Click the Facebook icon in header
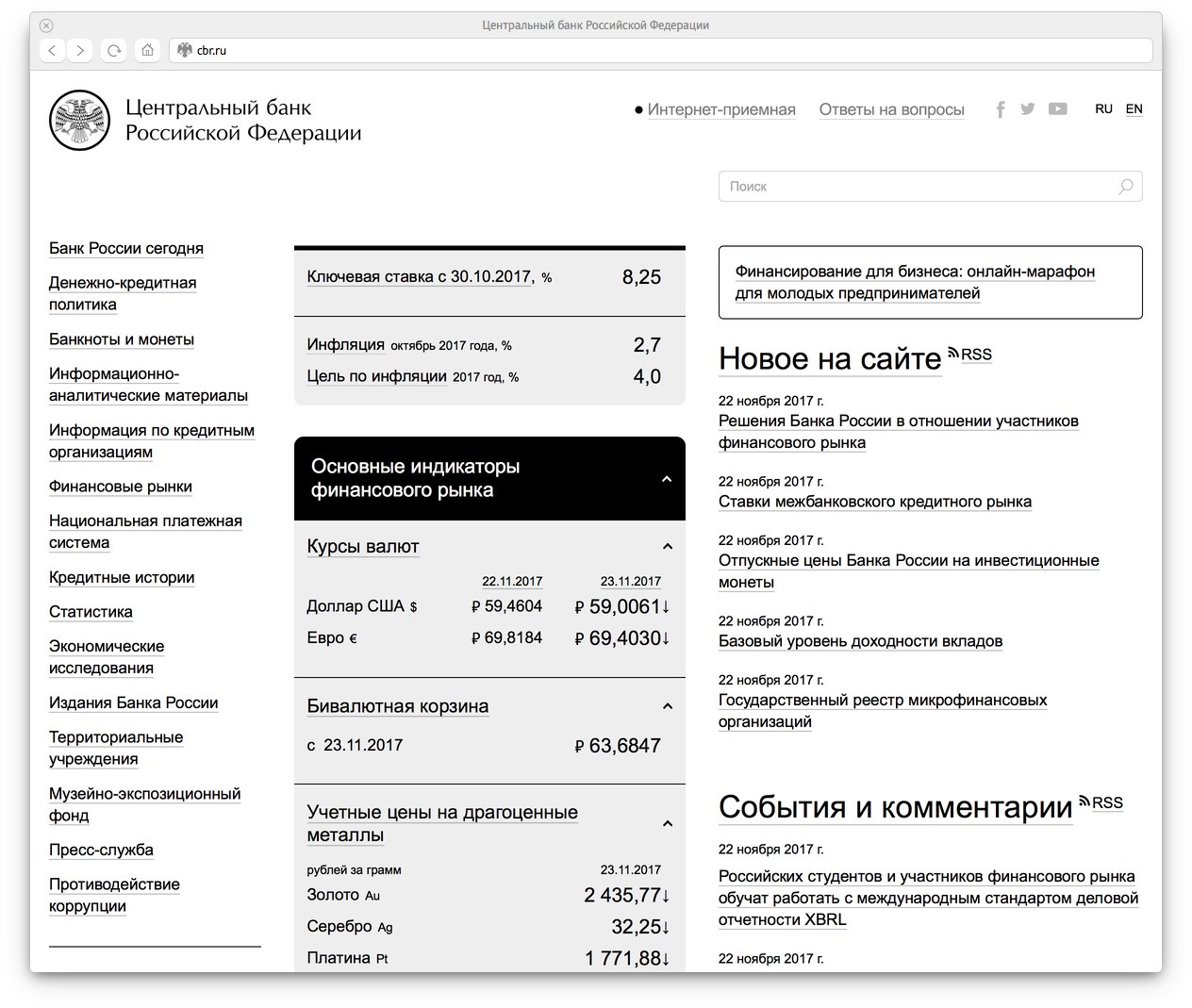This screenshot has width=1192, height=1008. click(1001, 109)
